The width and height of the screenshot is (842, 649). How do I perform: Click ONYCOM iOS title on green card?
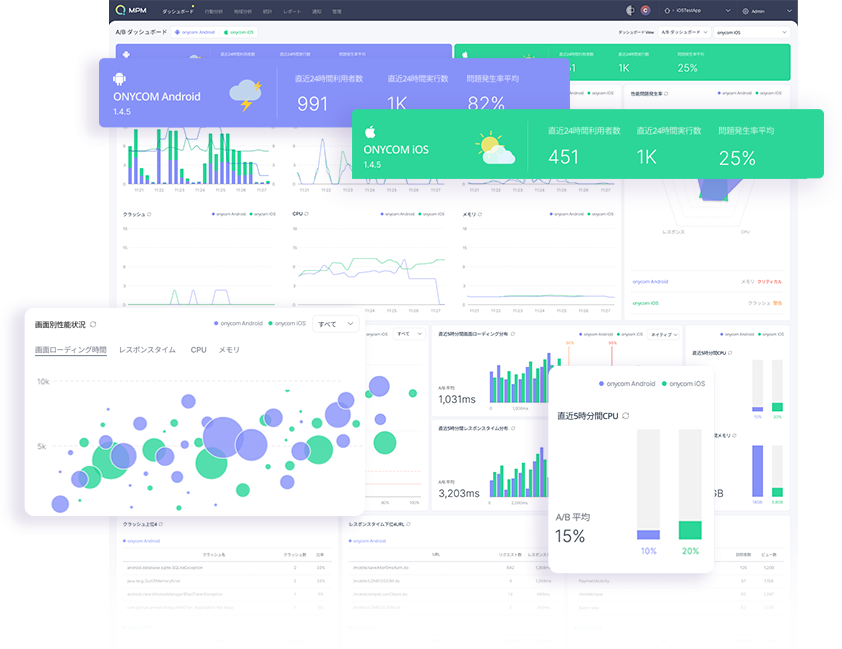396,150
